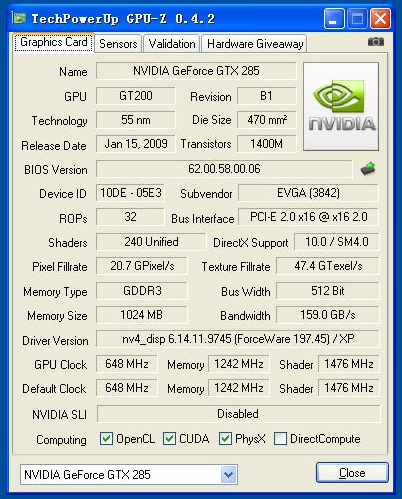
Task: Click the NVIDIA logo image
Action: point(341,106)
